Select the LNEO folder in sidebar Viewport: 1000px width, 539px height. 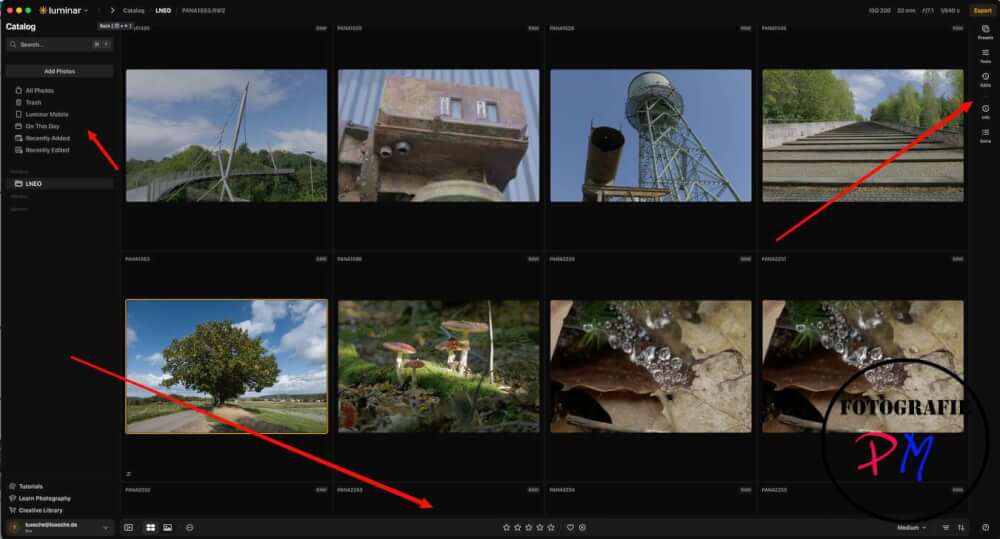59,184
